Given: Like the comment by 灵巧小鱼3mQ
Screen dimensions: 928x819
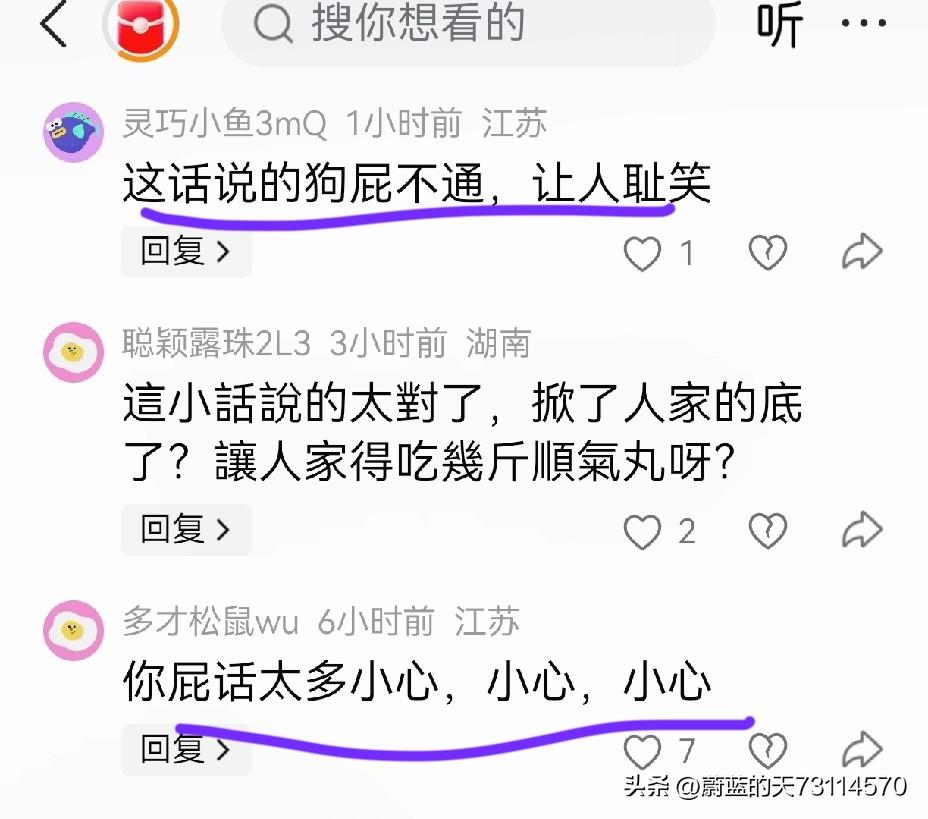Looking at the screenshot, I should click(642, 253).
